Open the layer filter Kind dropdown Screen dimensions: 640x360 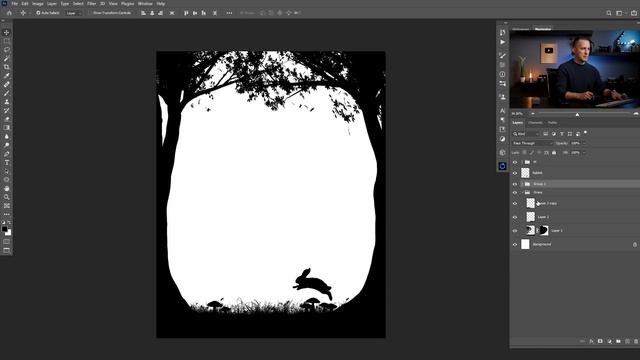pos(526,134)
